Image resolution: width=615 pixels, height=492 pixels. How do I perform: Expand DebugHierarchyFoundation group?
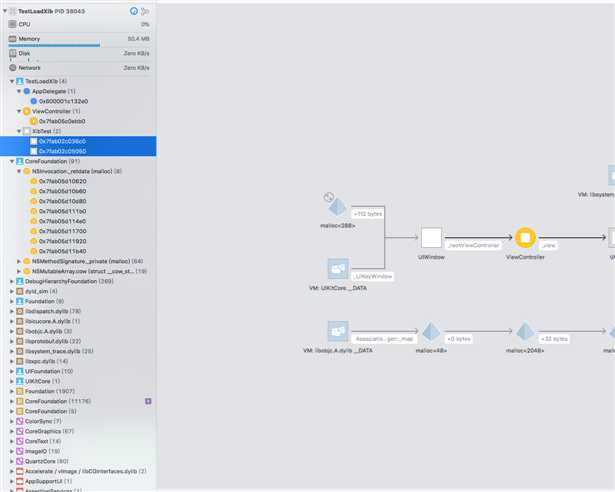tap(12, 281)
